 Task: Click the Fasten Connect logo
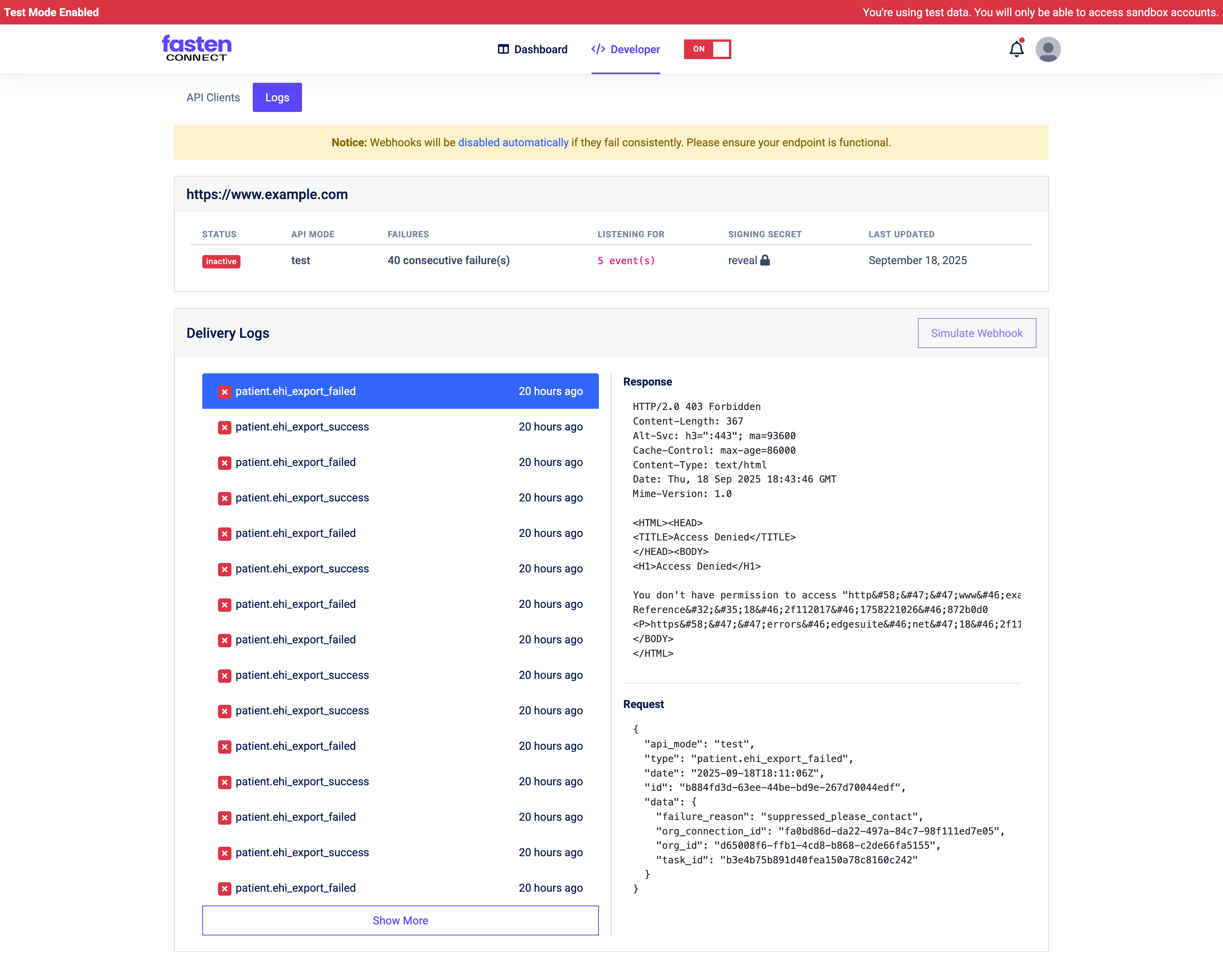click(197, 48)
